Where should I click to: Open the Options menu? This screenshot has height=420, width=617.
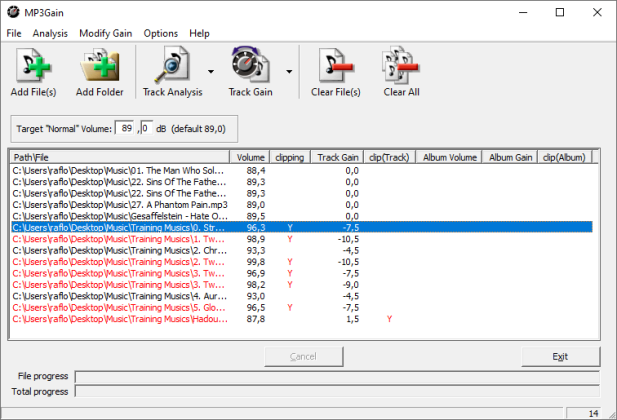[x=161, y=33]
